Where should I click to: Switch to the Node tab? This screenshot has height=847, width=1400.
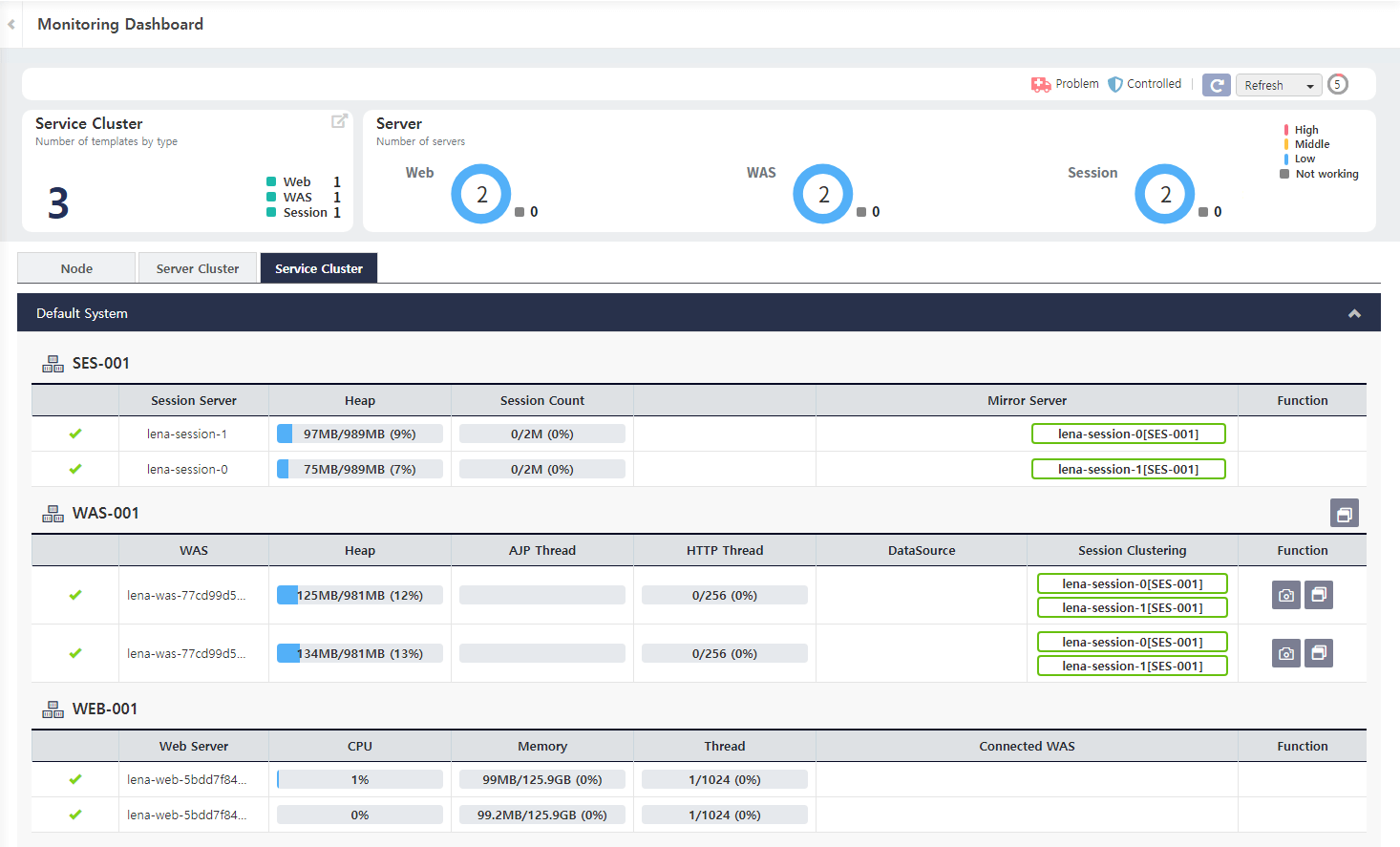pos(75,267)
